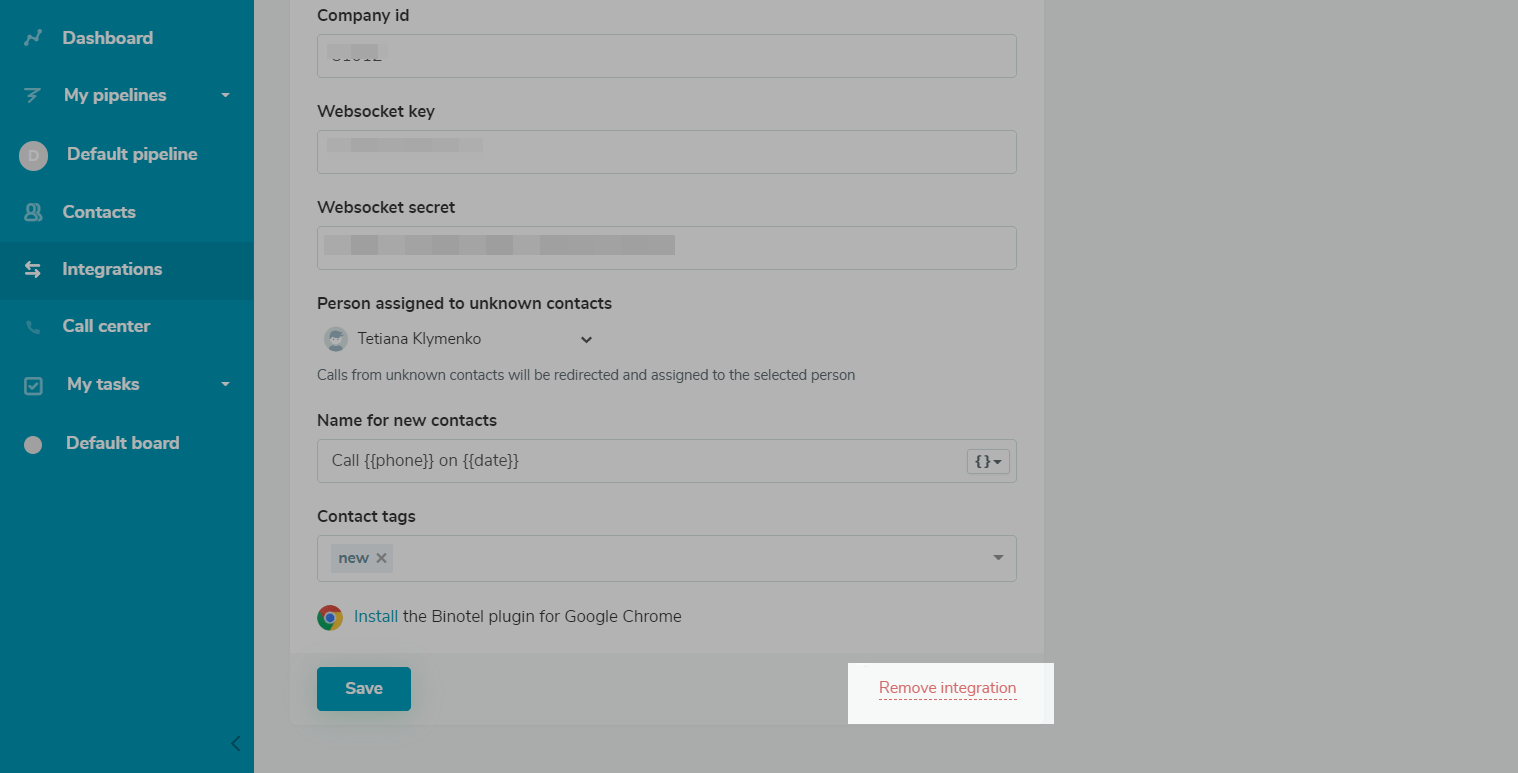This screenshot has height=773, width=1518.
Task: Remove the "new" contact tag
Action: point(381,558)
